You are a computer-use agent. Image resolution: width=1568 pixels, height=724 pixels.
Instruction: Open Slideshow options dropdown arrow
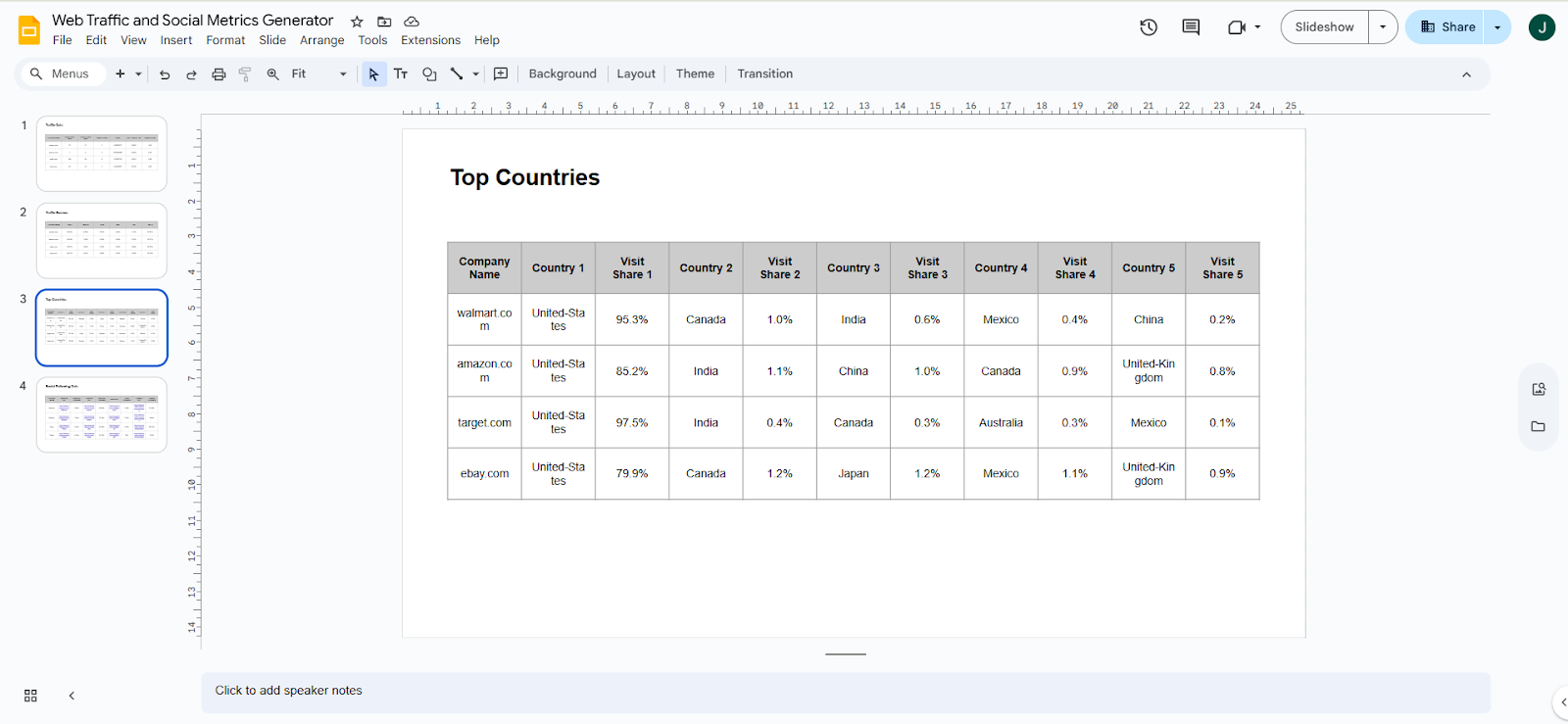tap(1383, 27)
